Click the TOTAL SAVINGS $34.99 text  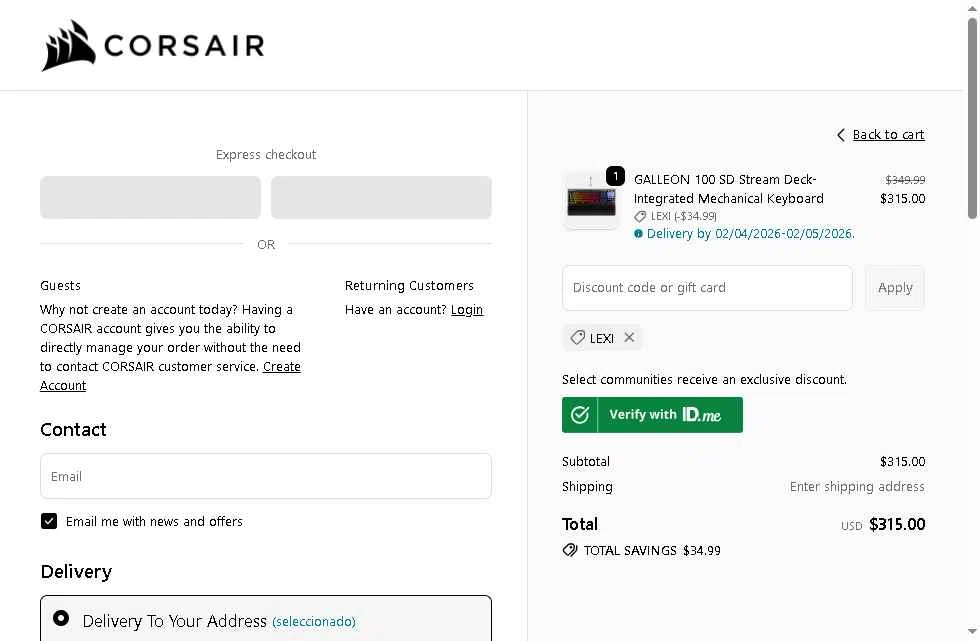(652, 550)
